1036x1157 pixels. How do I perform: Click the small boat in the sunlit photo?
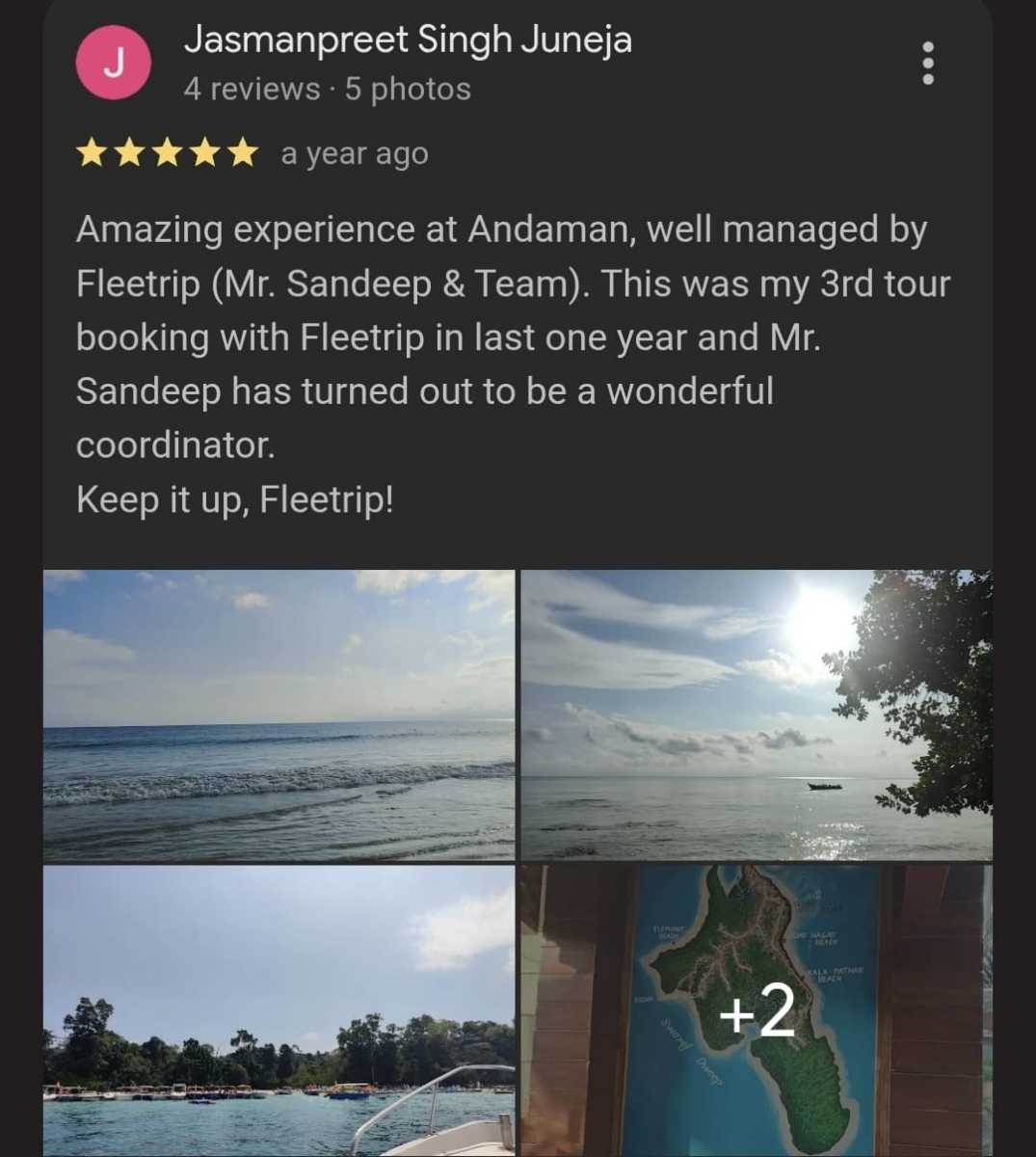(824, 787)
